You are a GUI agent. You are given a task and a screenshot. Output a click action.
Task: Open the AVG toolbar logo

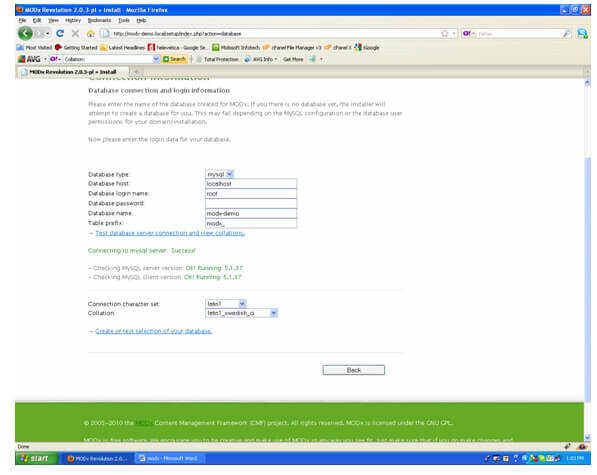point(29,59)
